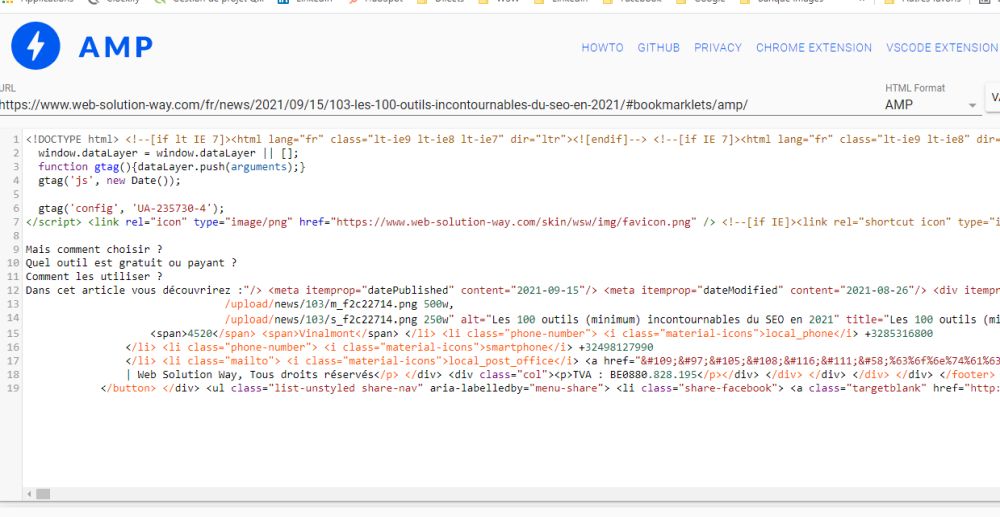1000x517 pixels.
Task: Click the line 'Mais comment choisir ?'
Action: point(94,249)
